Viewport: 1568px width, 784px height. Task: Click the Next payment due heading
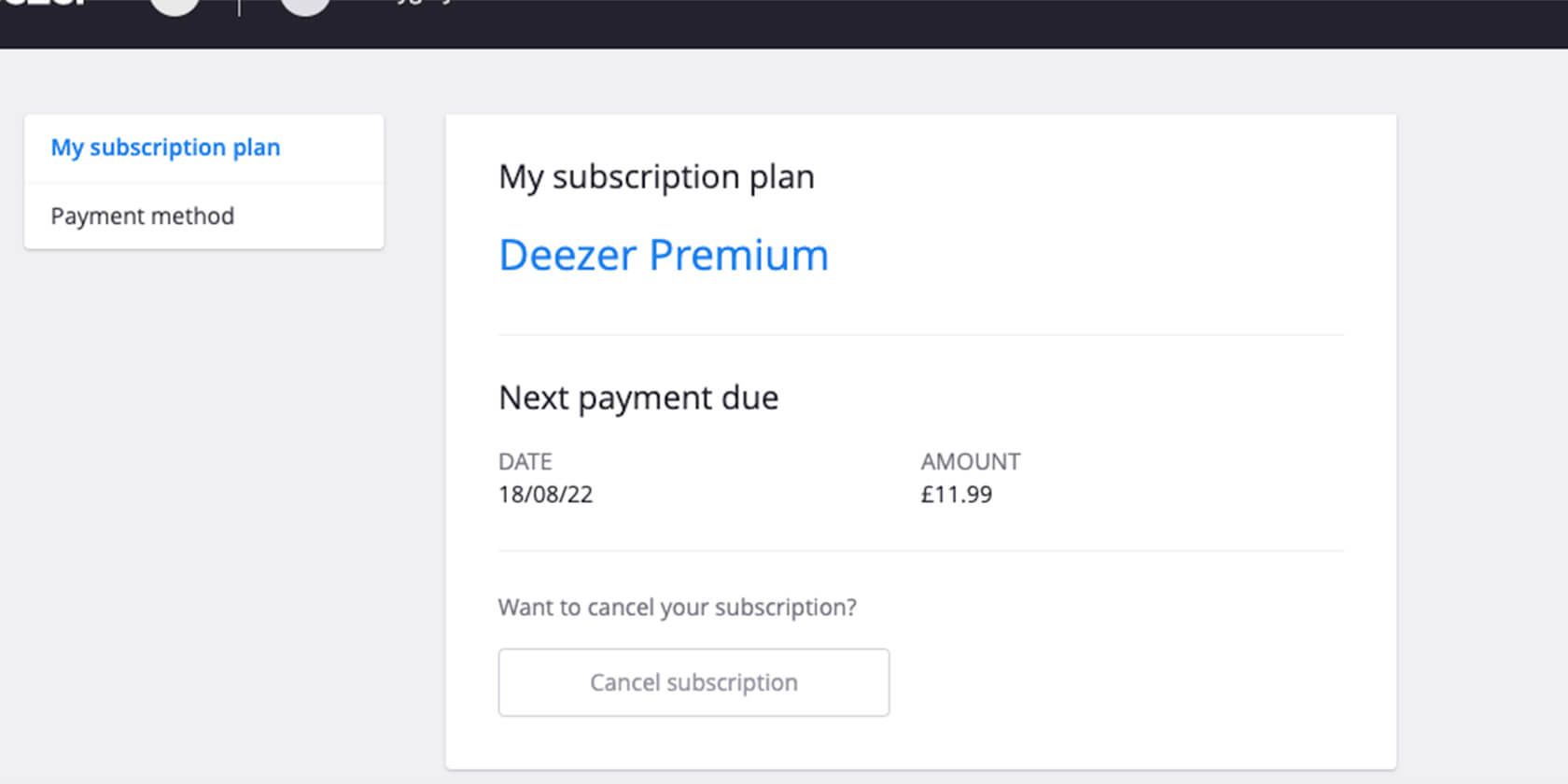[x=638, y=397]
